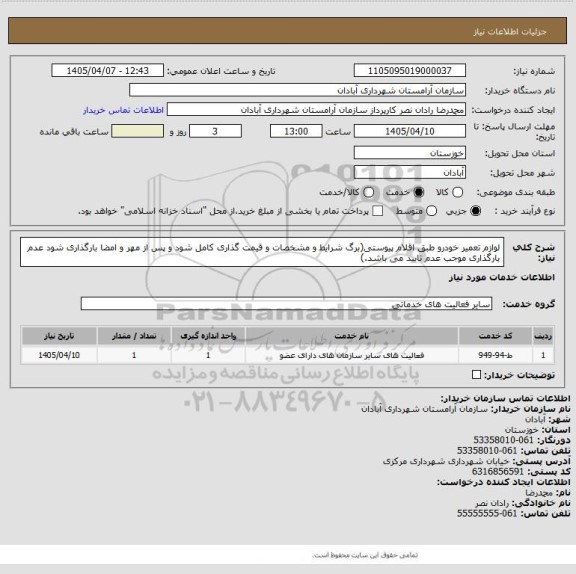
Task: Click the گروه خدمت field سایر فعالیت های خدماتی
Action: pos(286,304)
